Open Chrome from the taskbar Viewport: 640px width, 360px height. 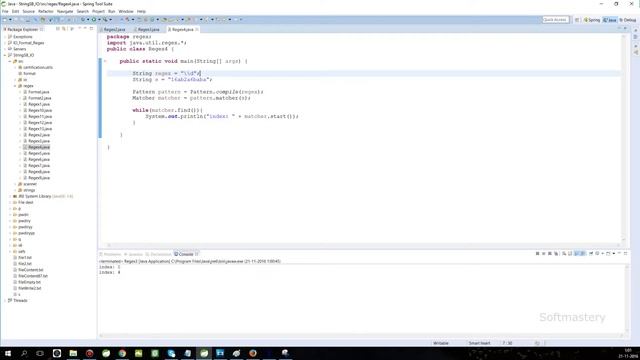coord(122,353)
